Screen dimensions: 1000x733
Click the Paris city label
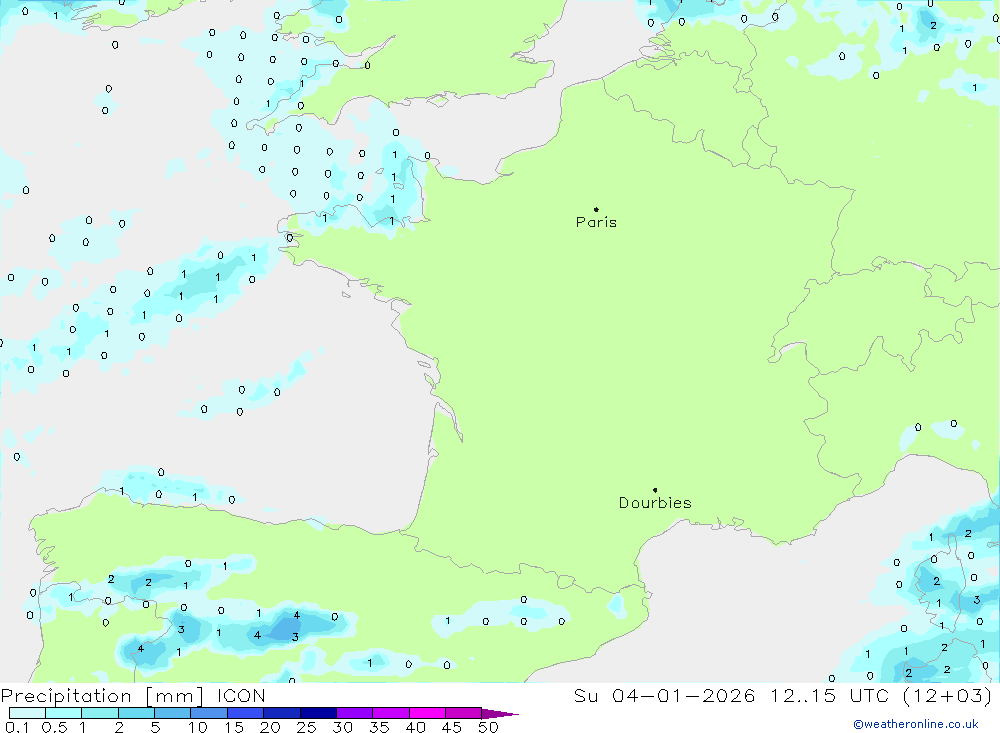click(596, 222)
